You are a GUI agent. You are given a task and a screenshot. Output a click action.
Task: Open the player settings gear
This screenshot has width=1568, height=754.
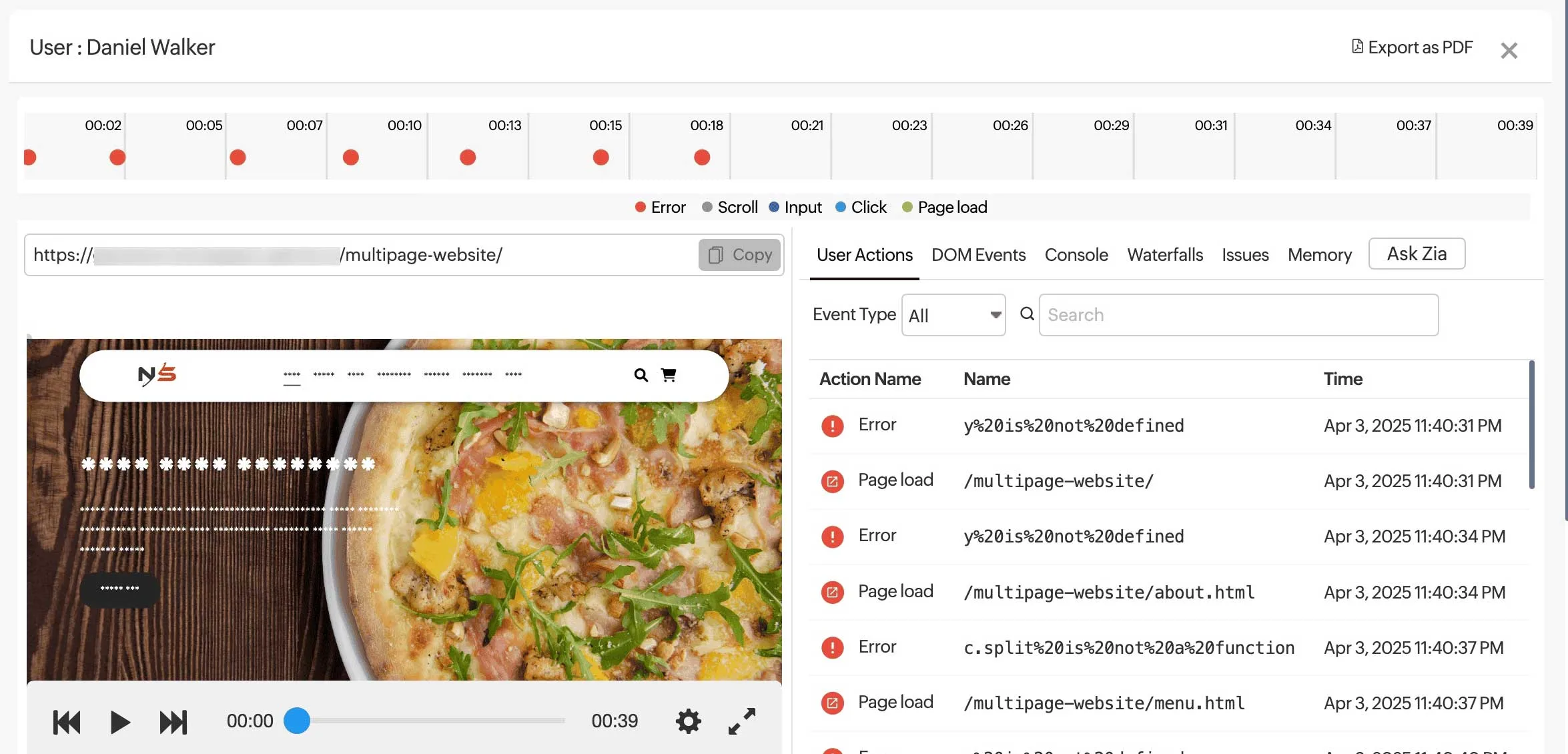[x=688, y=721]
